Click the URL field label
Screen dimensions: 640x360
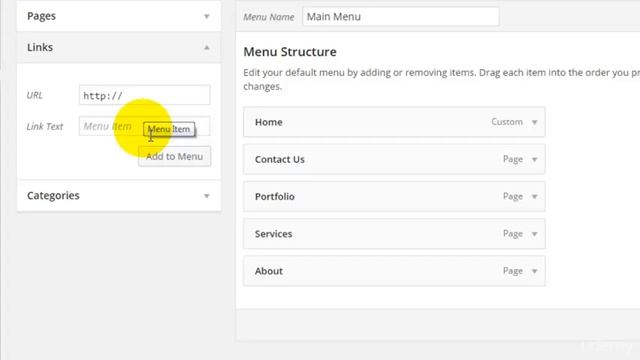[x=34, y=95]
